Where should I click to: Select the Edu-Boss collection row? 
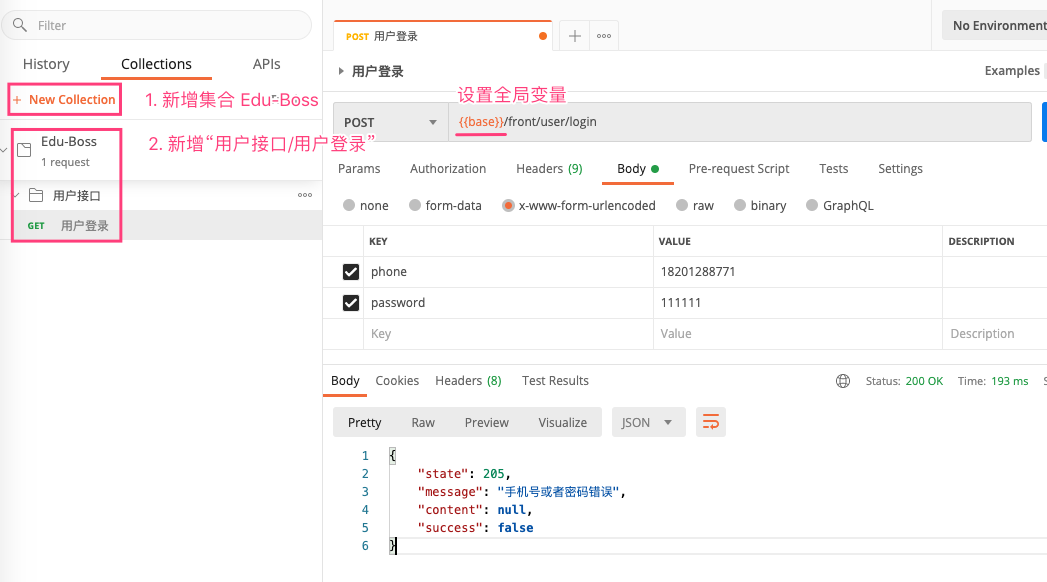click(160, 150)
